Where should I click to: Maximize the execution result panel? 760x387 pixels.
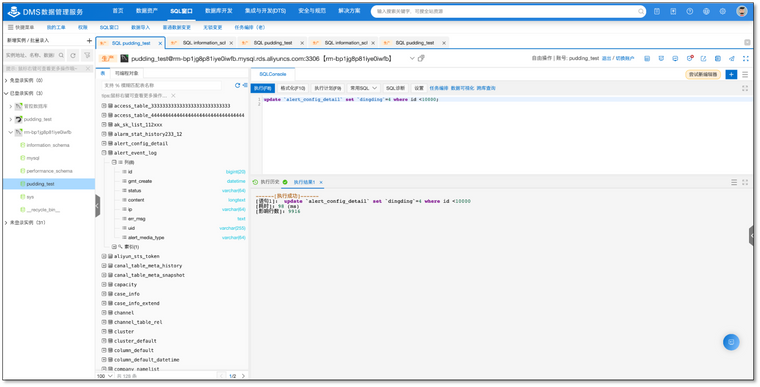[745, 182]
